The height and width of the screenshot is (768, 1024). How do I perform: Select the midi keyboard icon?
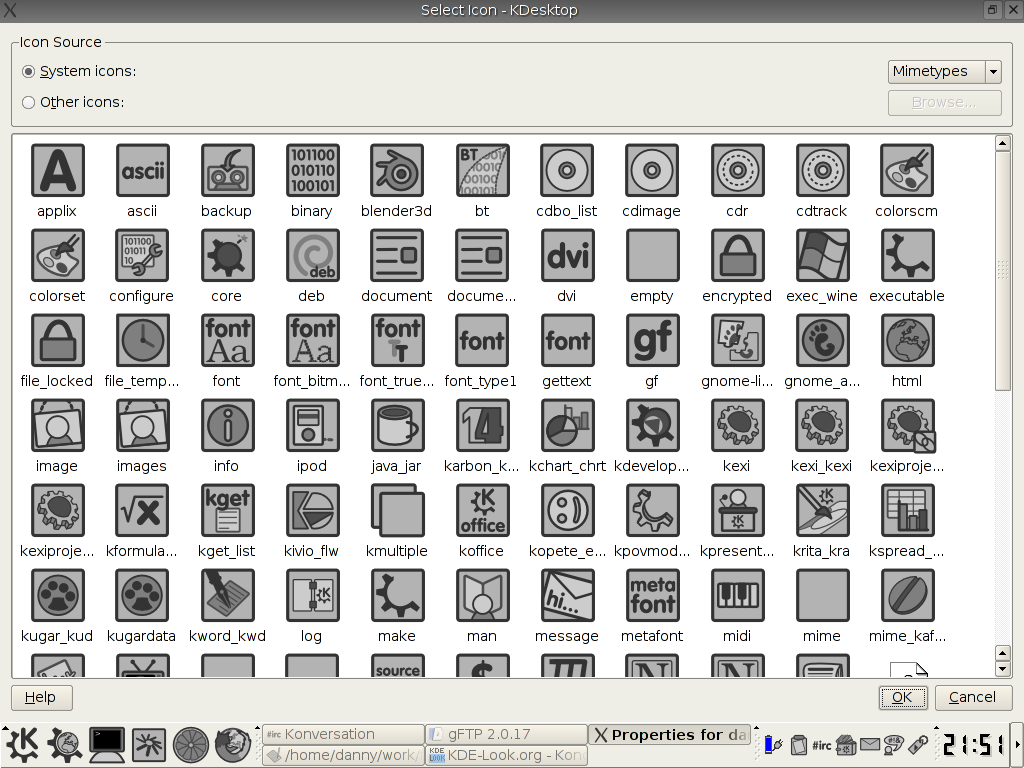coord(737,595)
